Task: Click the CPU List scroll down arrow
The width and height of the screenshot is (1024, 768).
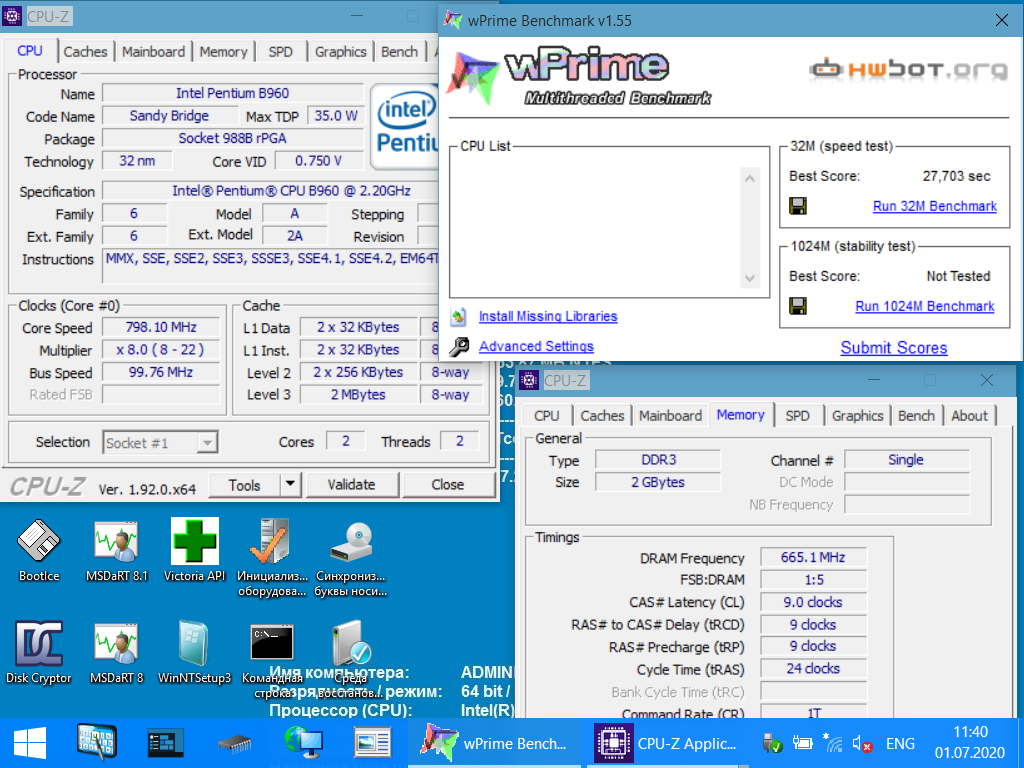Action: coord(750,278)
